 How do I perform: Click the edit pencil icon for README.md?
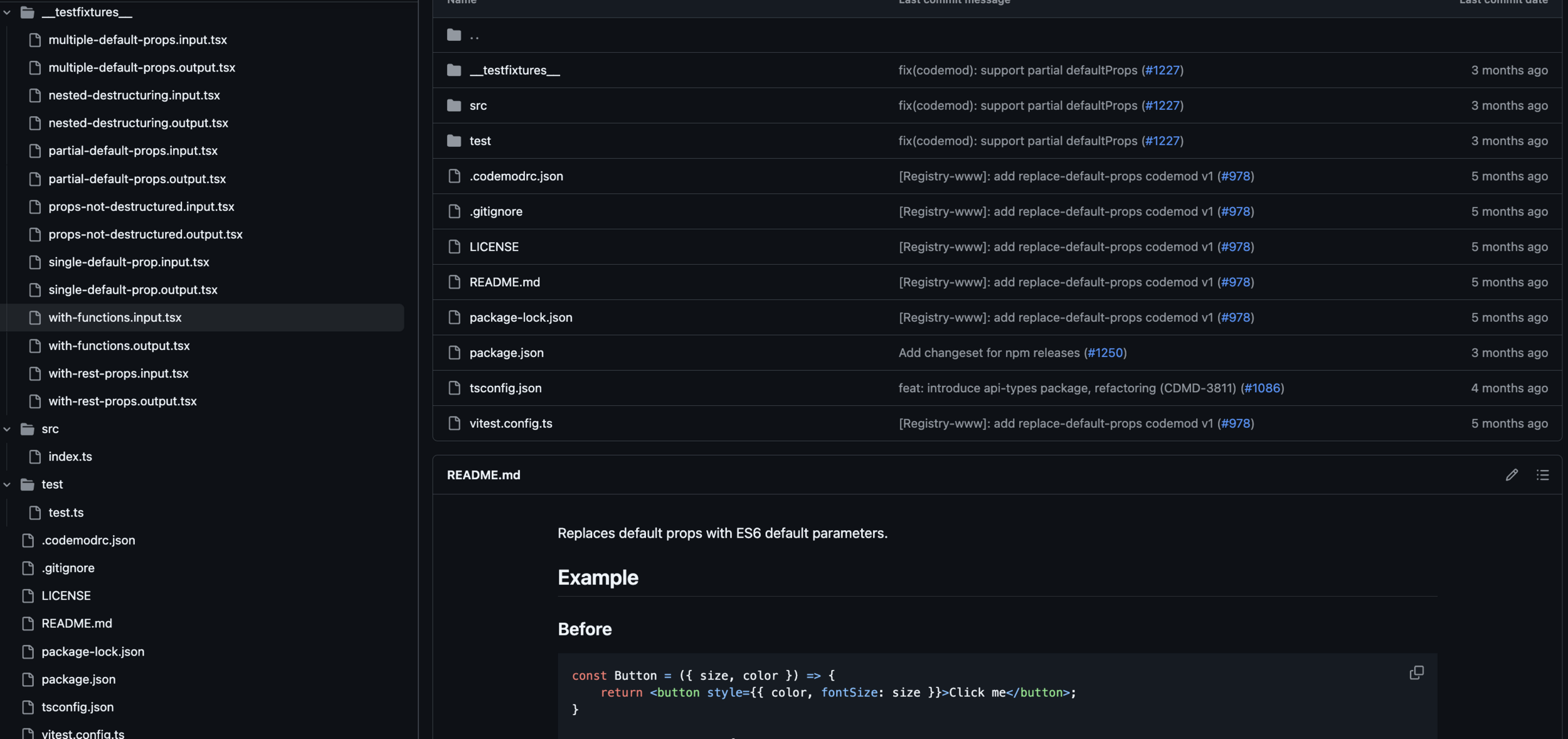[1512, 475]
